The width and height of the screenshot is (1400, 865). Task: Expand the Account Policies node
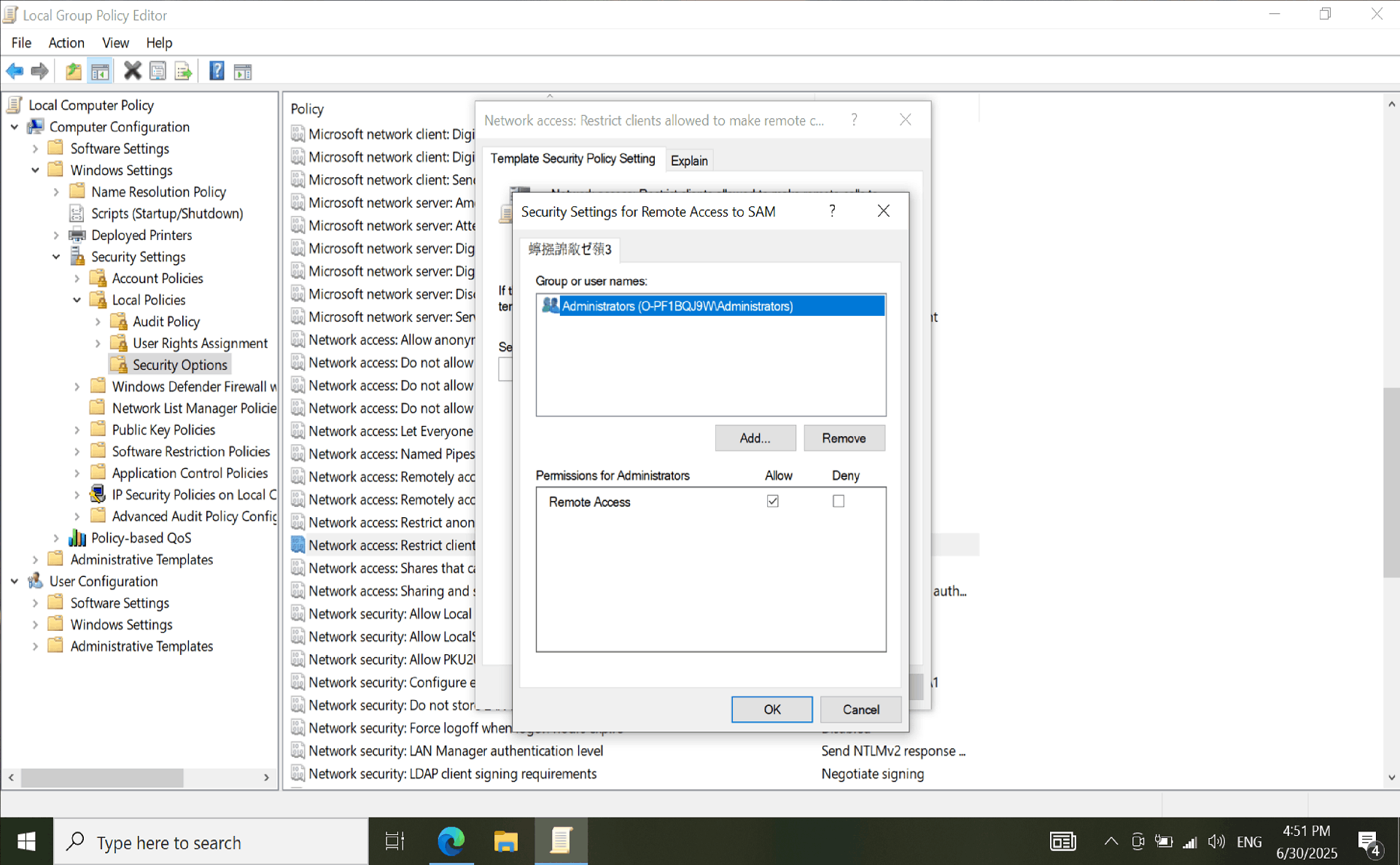(77, 279)
